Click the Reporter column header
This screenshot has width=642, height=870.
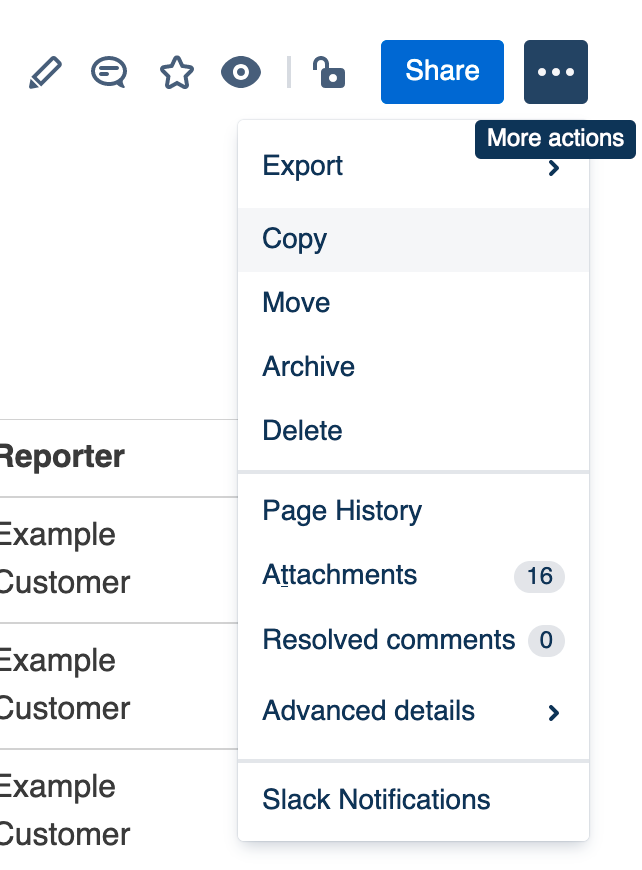coord(62,457)
